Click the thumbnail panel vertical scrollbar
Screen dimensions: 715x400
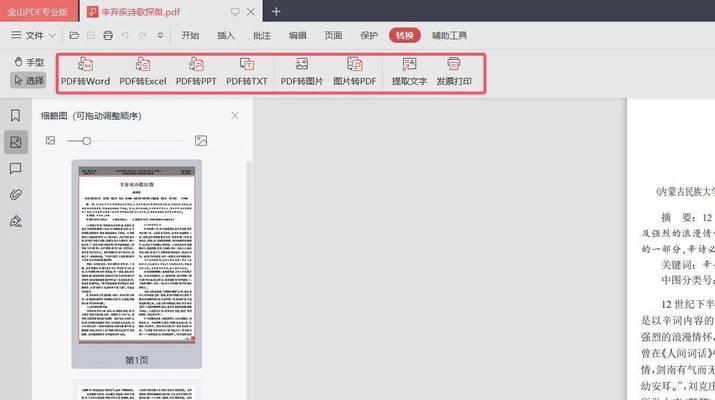coord(249,281)
